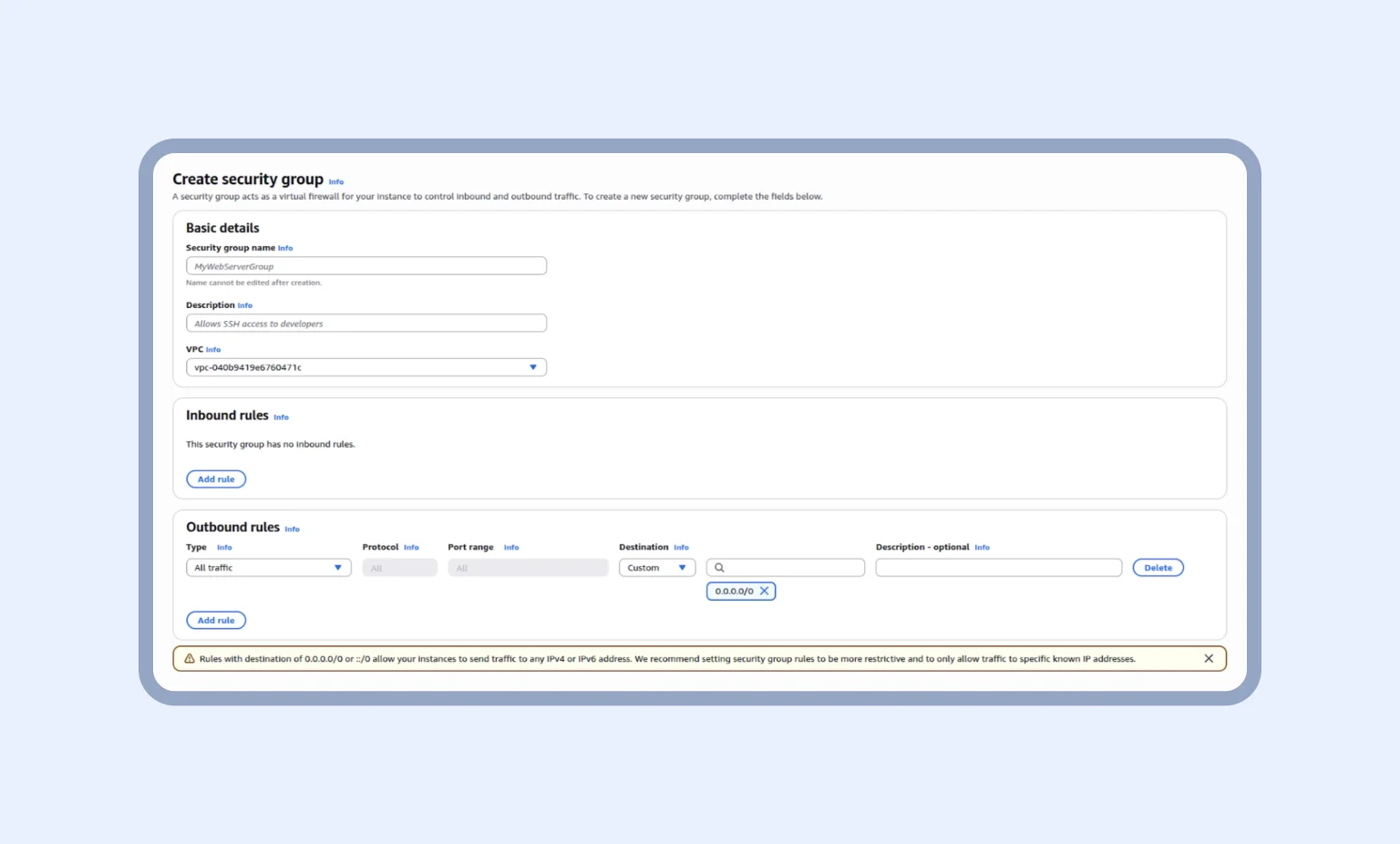The image size is (1400, 844).
Task: Open Info beside the VPC label
Action: (211, 349)
